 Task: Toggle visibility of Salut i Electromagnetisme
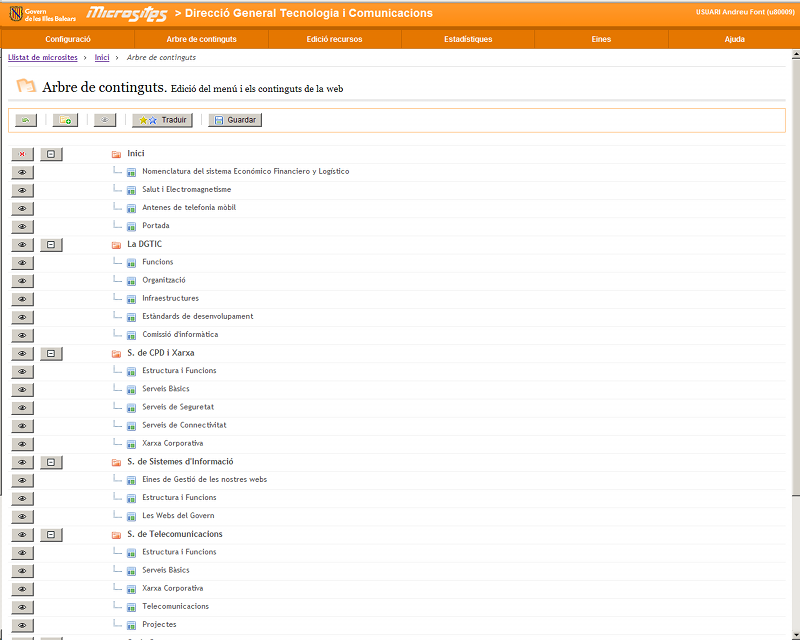[x=22, y=190]
